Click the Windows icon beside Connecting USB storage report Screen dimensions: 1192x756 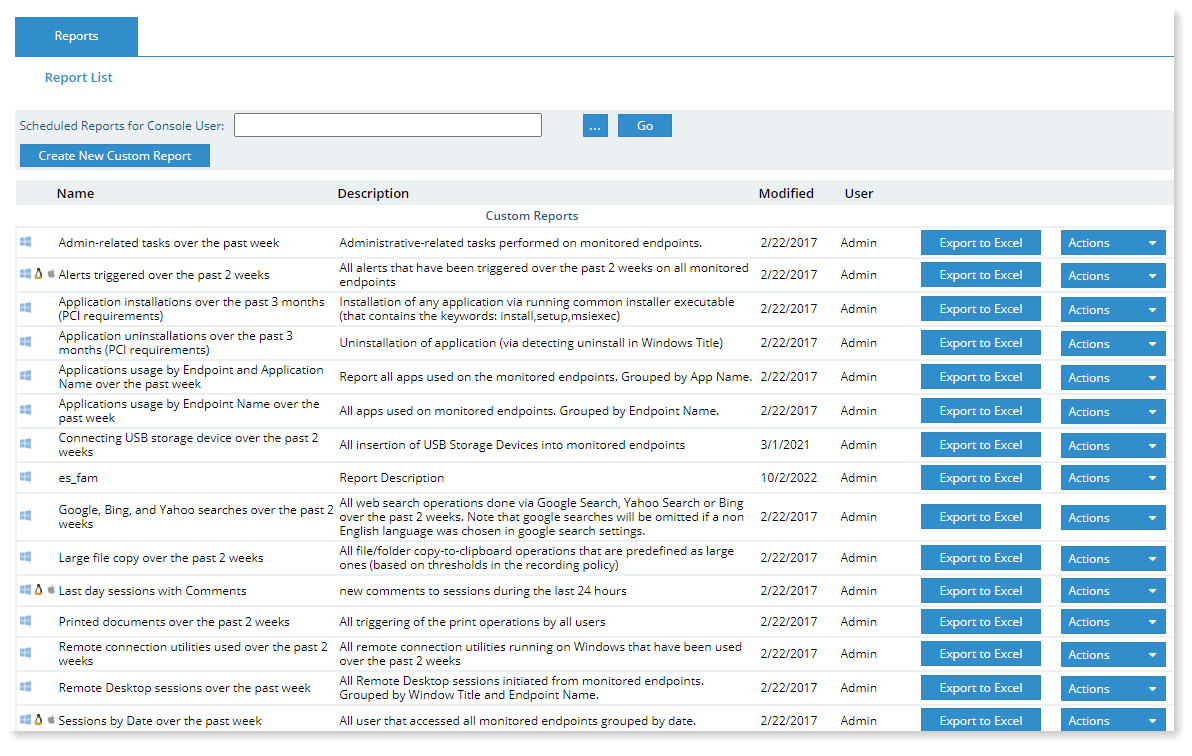25,444
